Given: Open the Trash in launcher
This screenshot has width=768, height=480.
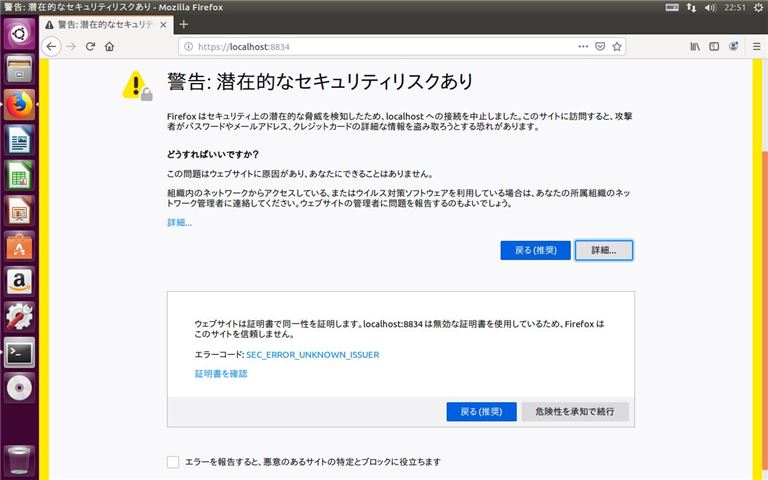Looking at the screenshot, I should [x=19, y=460].
